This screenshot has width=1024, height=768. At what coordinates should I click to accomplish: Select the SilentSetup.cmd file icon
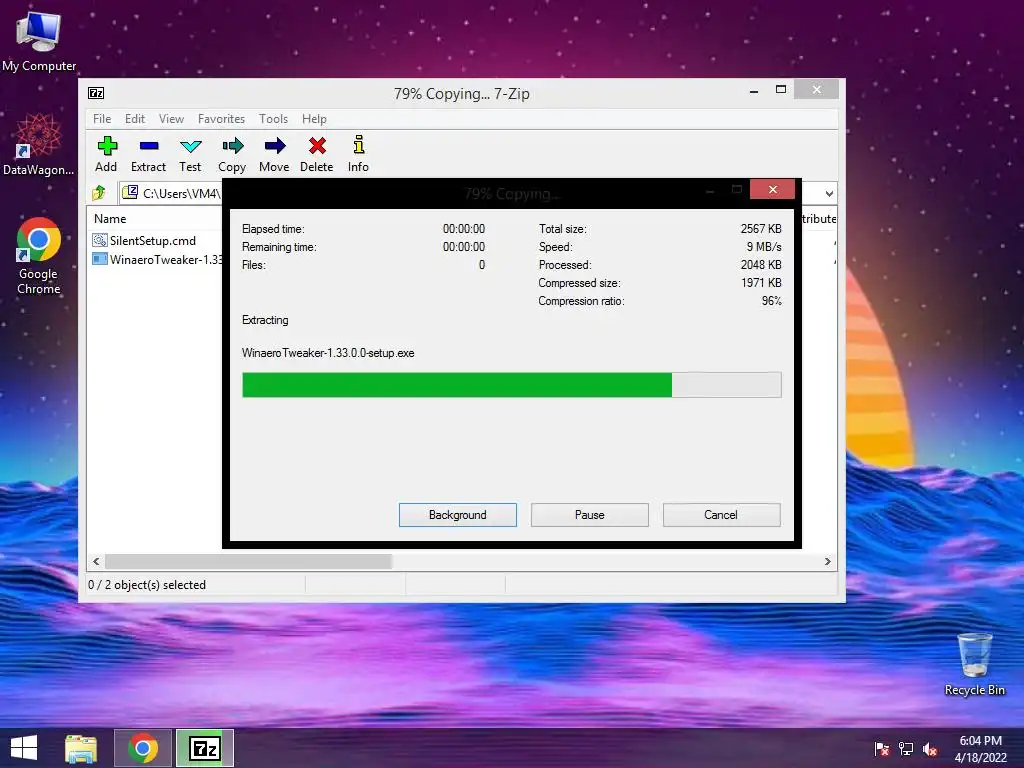point(100,240)
